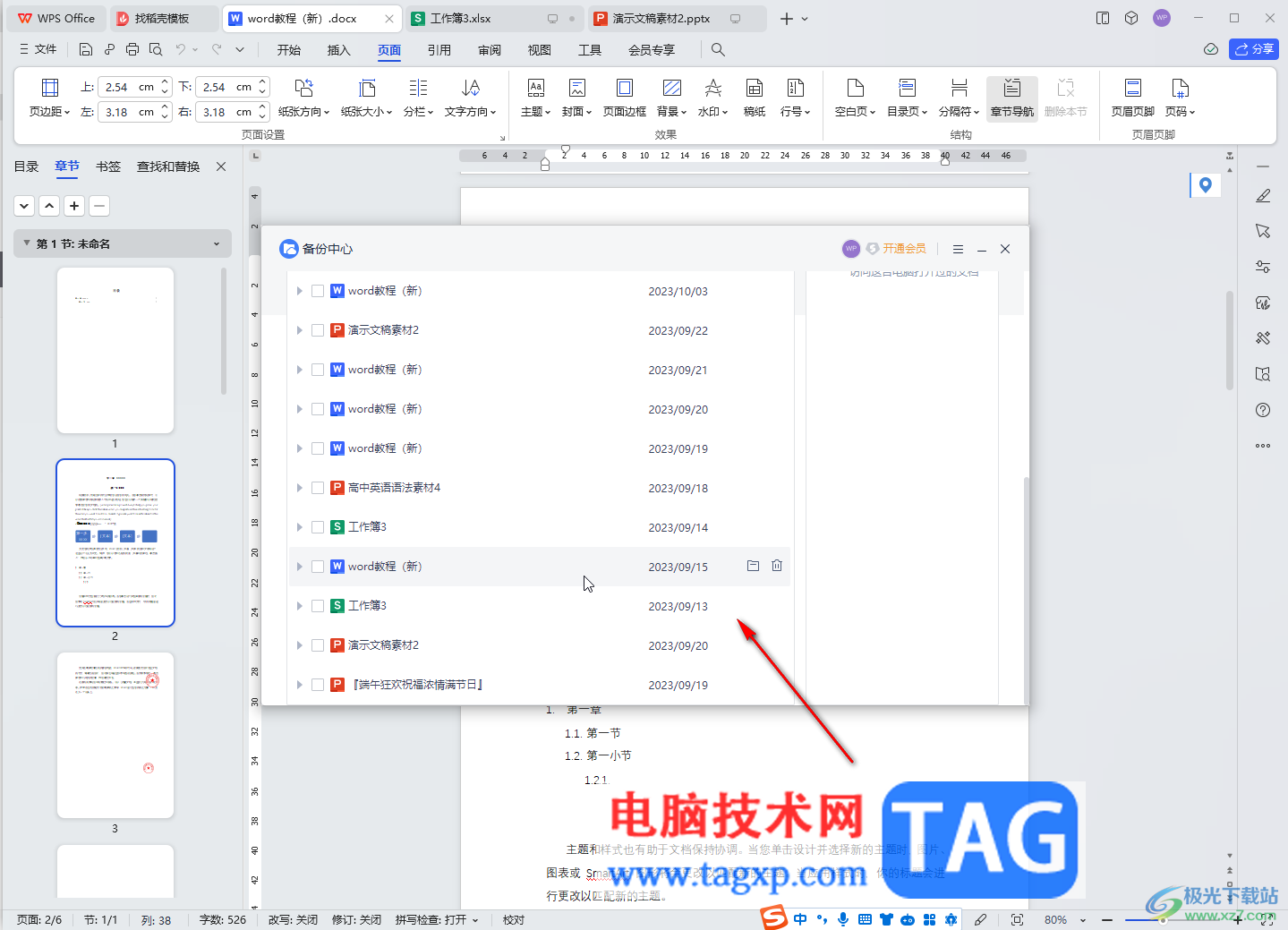Switch to the 审阅 ribbon tab
The height and width of the screenshot is (930, 1288).
(x=490, y=50)
